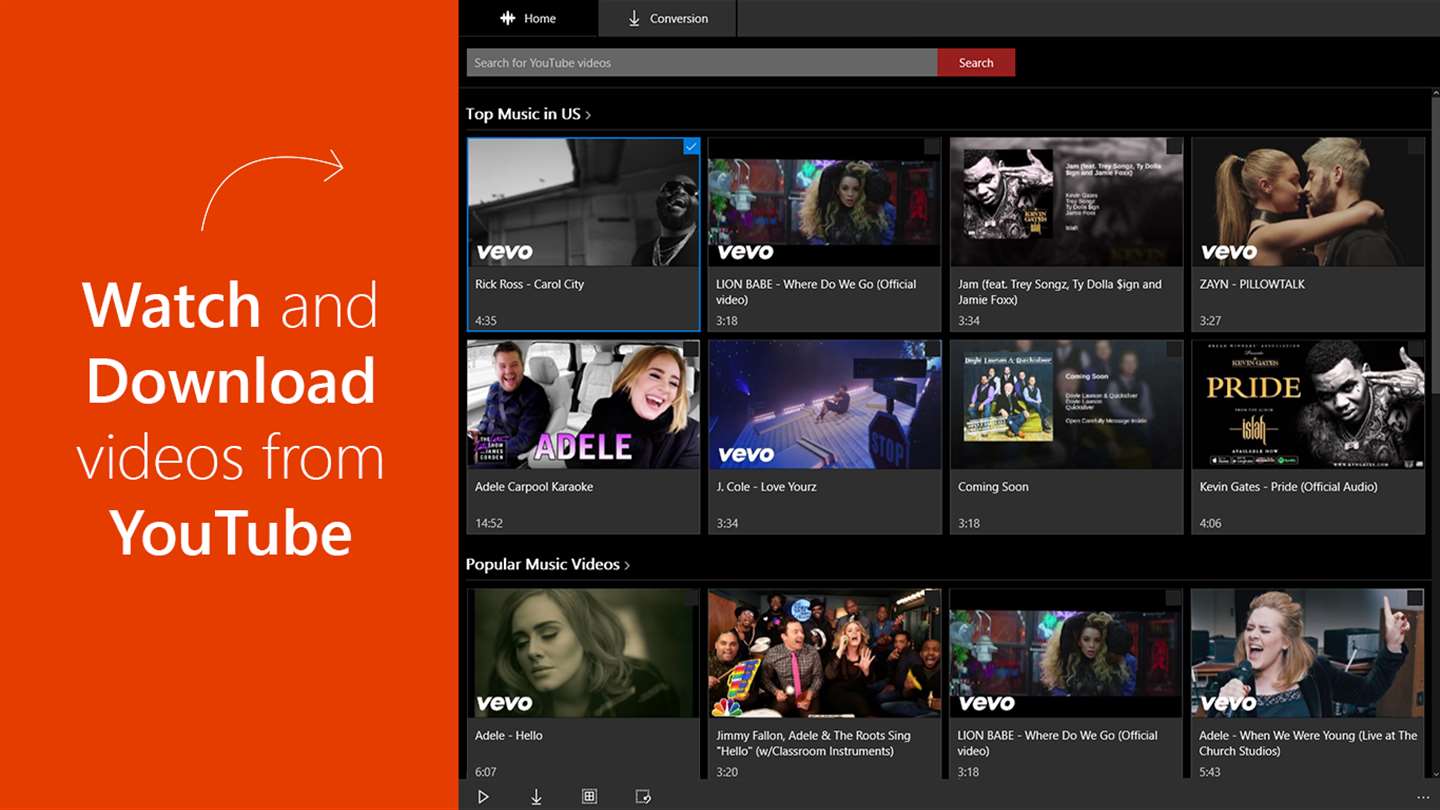The height and width of the screenshot is (810, 1440).
Task: Click LION BABE title under Popular Music Videos
Action: 1058,743
